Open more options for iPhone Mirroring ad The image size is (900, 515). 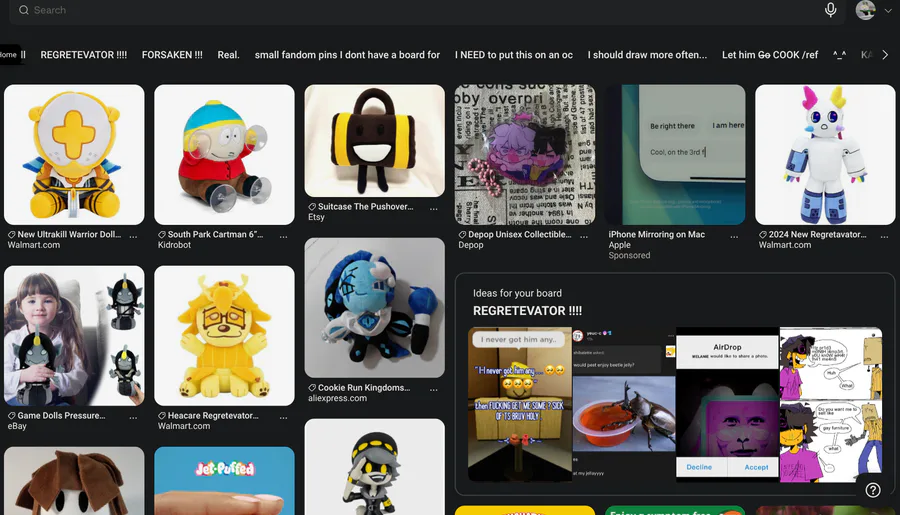click(x=734, y=237)
